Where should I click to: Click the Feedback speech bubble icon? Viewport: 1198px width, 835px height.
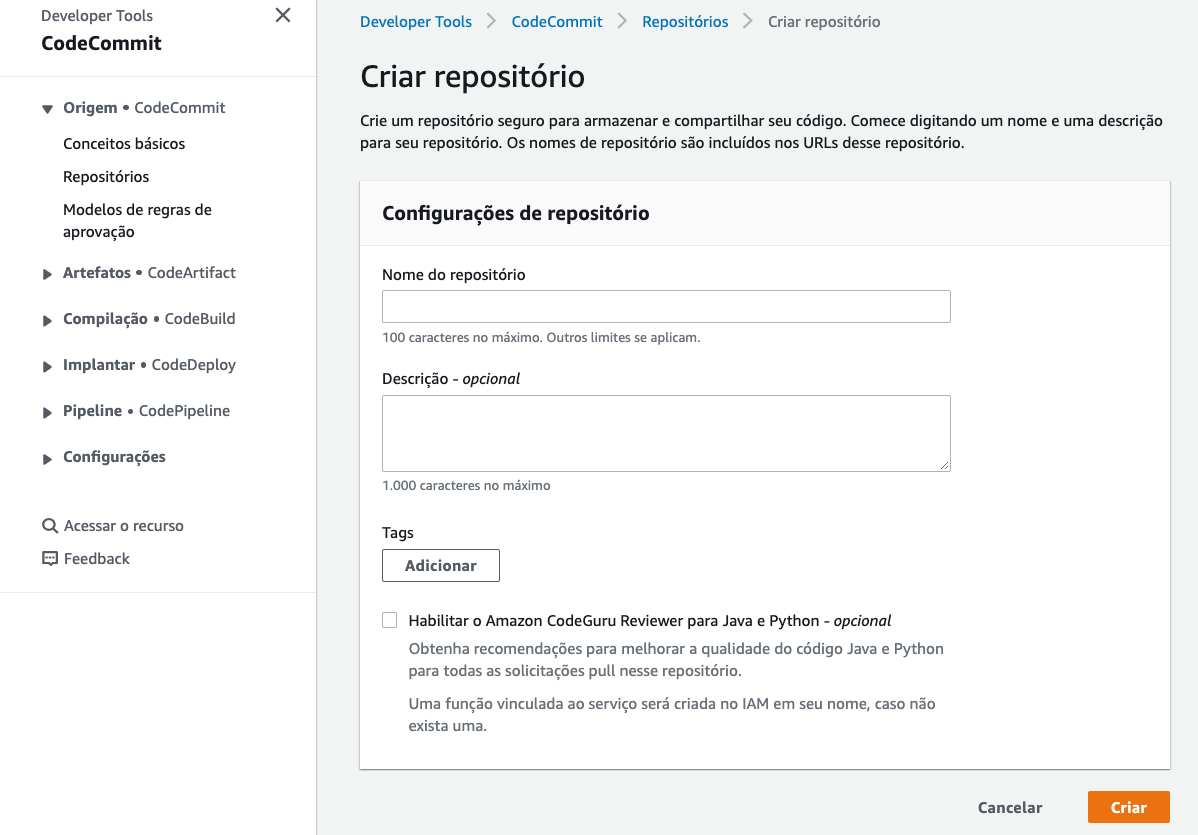point(50,558)
